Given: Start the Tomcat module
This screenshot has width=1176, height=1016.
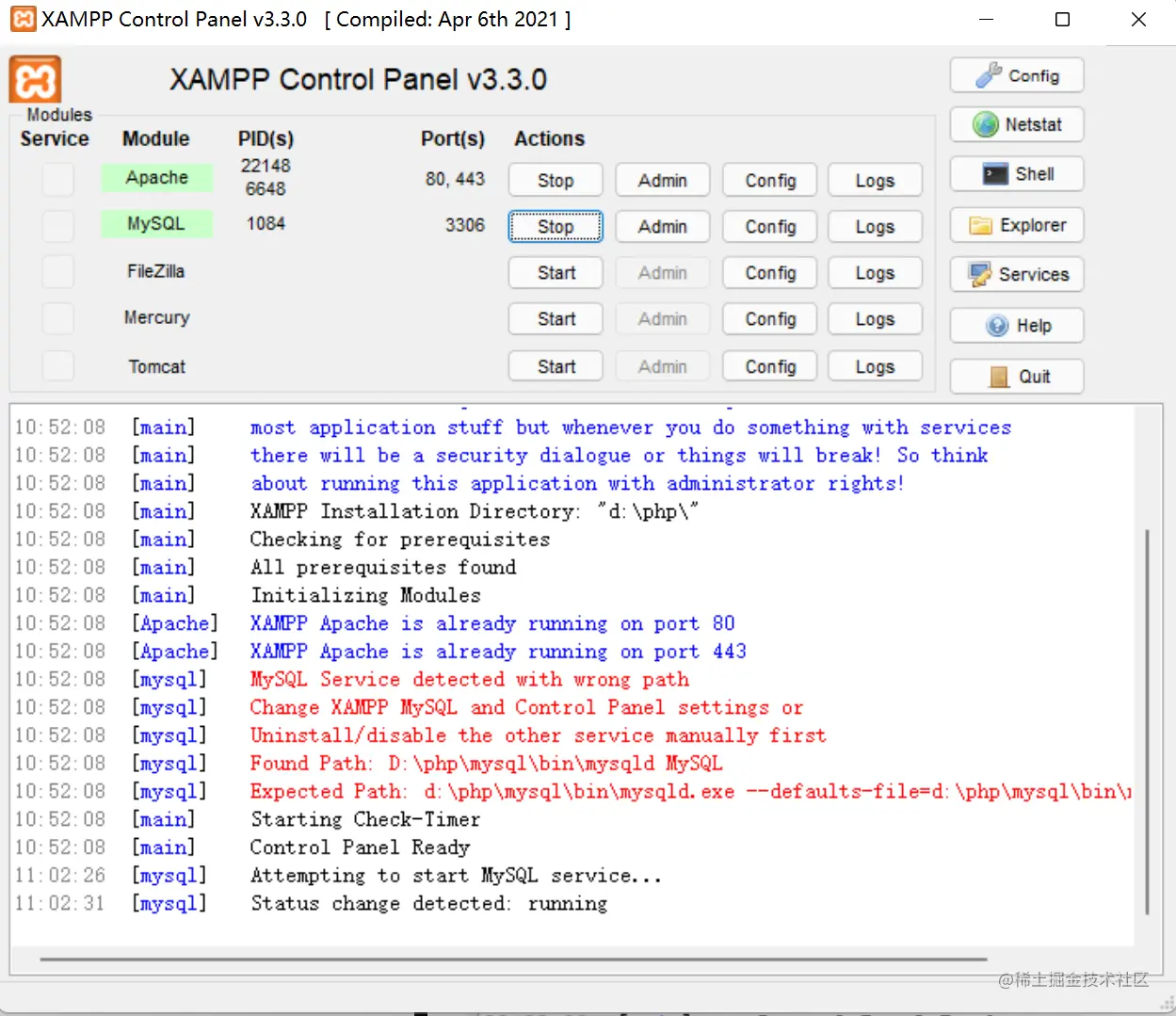Looking at the screenshot, I should (x=556, y=366).
